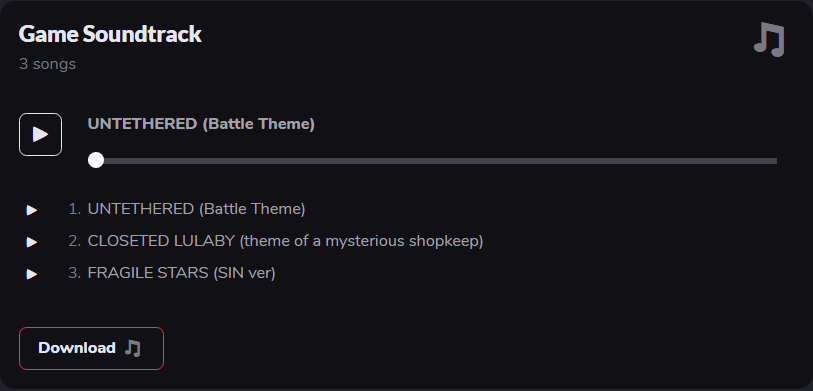
Task: Play FRAGILE STARS using its small play icon
Action: [x=32, y=274]
